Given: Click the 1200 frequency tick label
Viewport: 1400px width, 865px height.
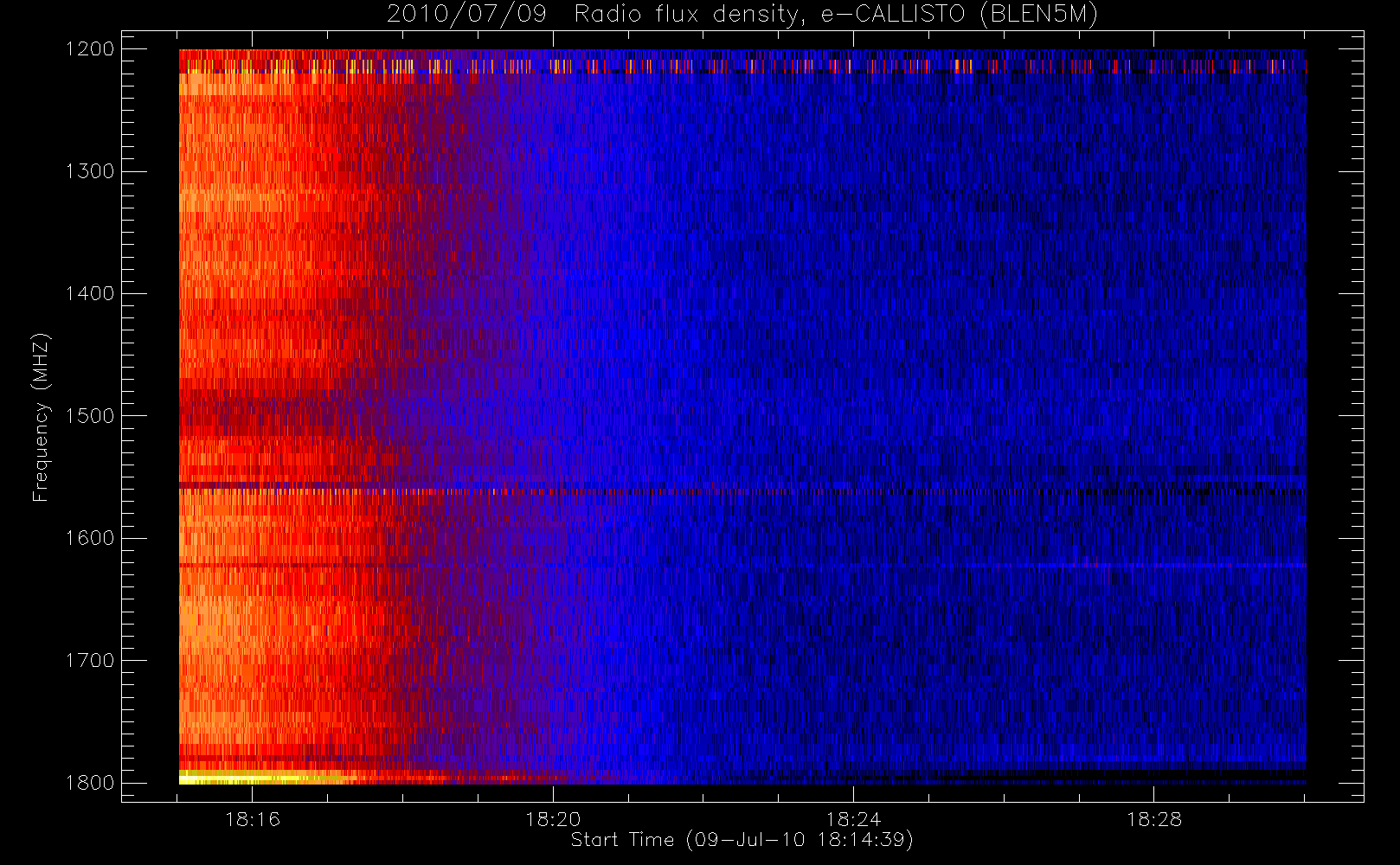Looking at the screenshot, I should [x=90, y=49].
